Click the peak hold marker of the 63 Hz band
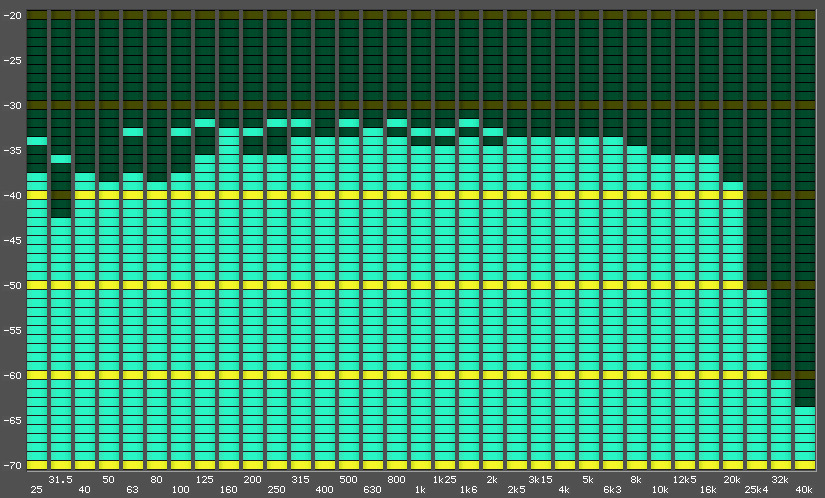Screen dimensions: 825x498 pos(133,132)
